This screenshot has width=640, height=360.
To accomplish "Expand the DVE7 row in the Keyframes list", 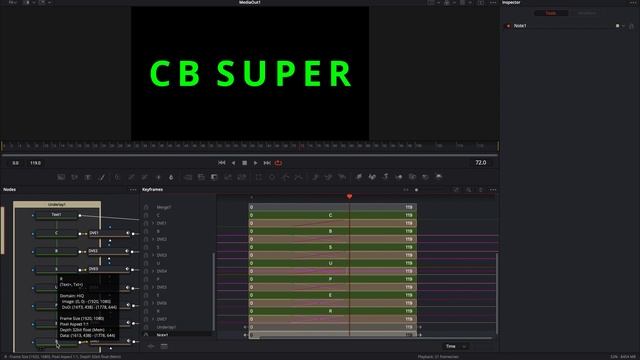I will click(x=153, y=319).
